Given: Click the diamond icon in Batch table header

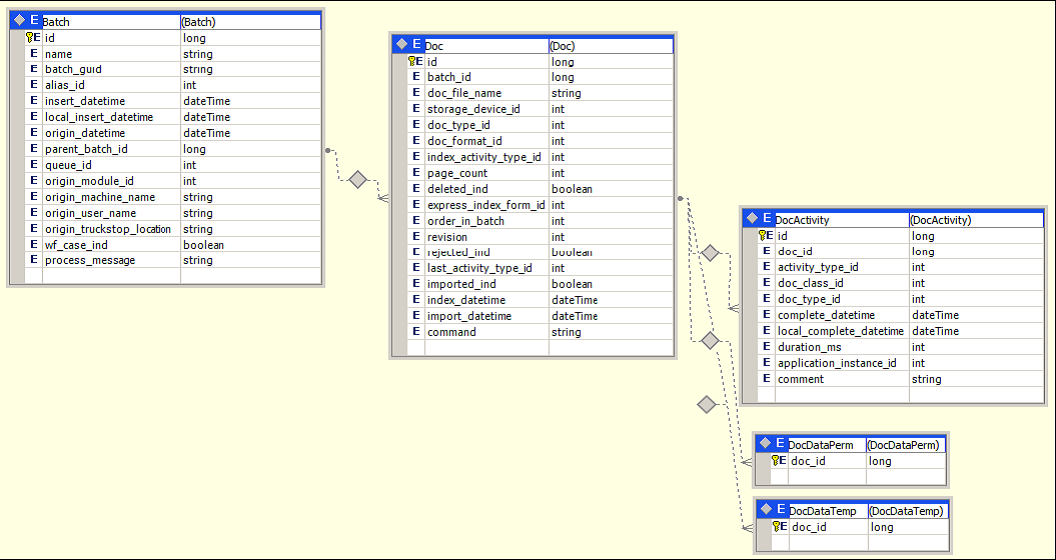Looking at the screenshot, I should tap(19, 22).
